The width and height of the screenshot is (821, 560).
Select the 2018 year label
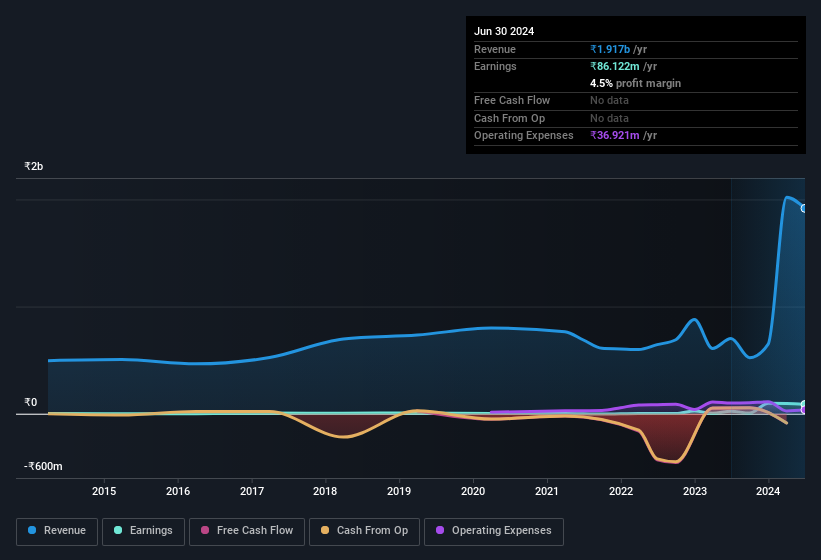pyautogui.click(x=325, y=491)
